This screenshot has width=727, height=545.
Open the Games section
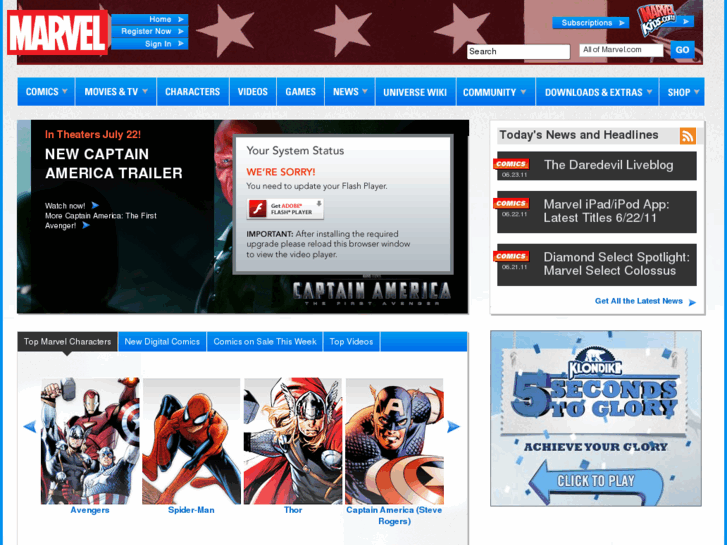click(300, 92)
